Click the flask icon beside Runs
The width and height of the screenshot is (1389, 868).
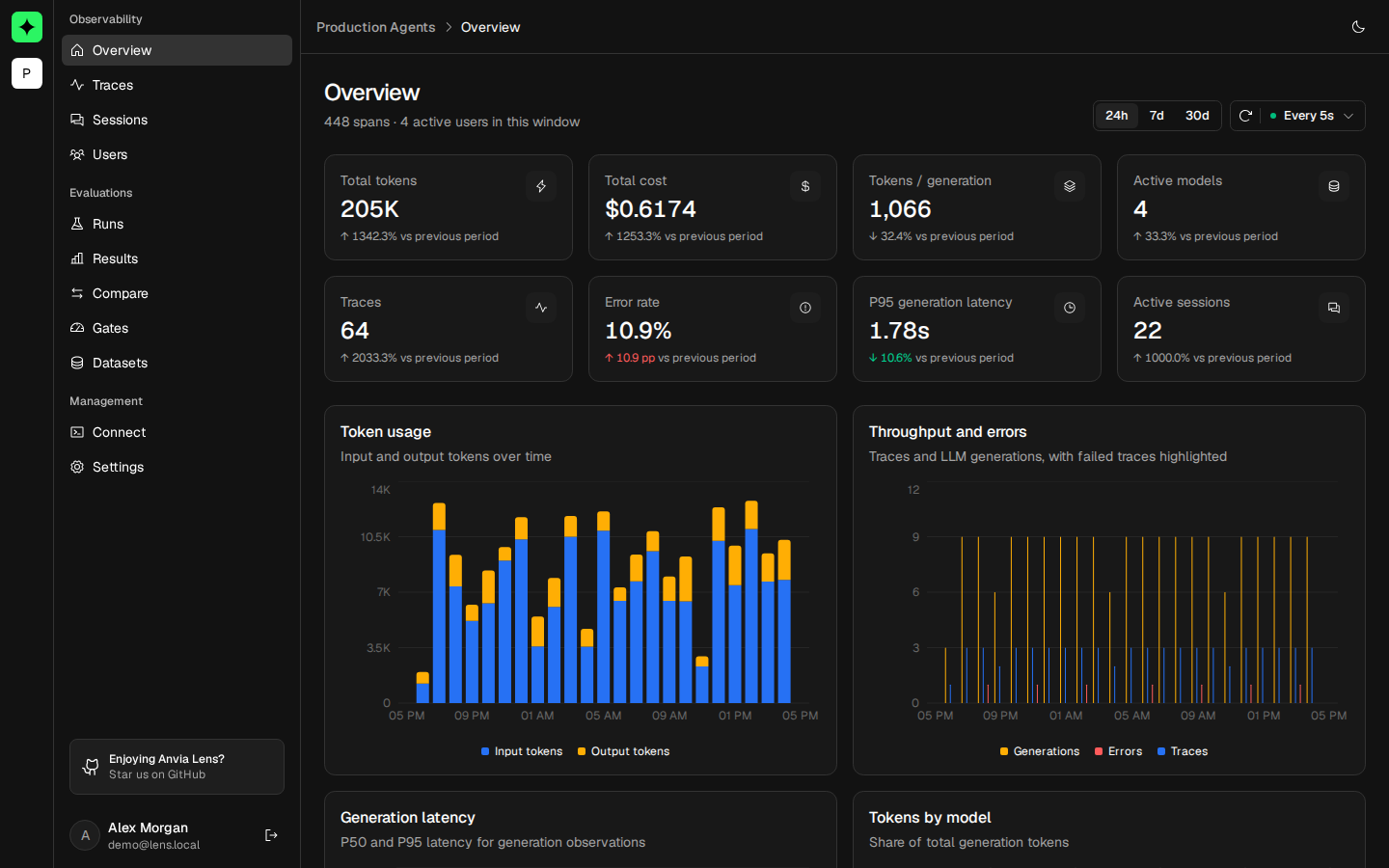pyautogui.click(x=77, y=224)
